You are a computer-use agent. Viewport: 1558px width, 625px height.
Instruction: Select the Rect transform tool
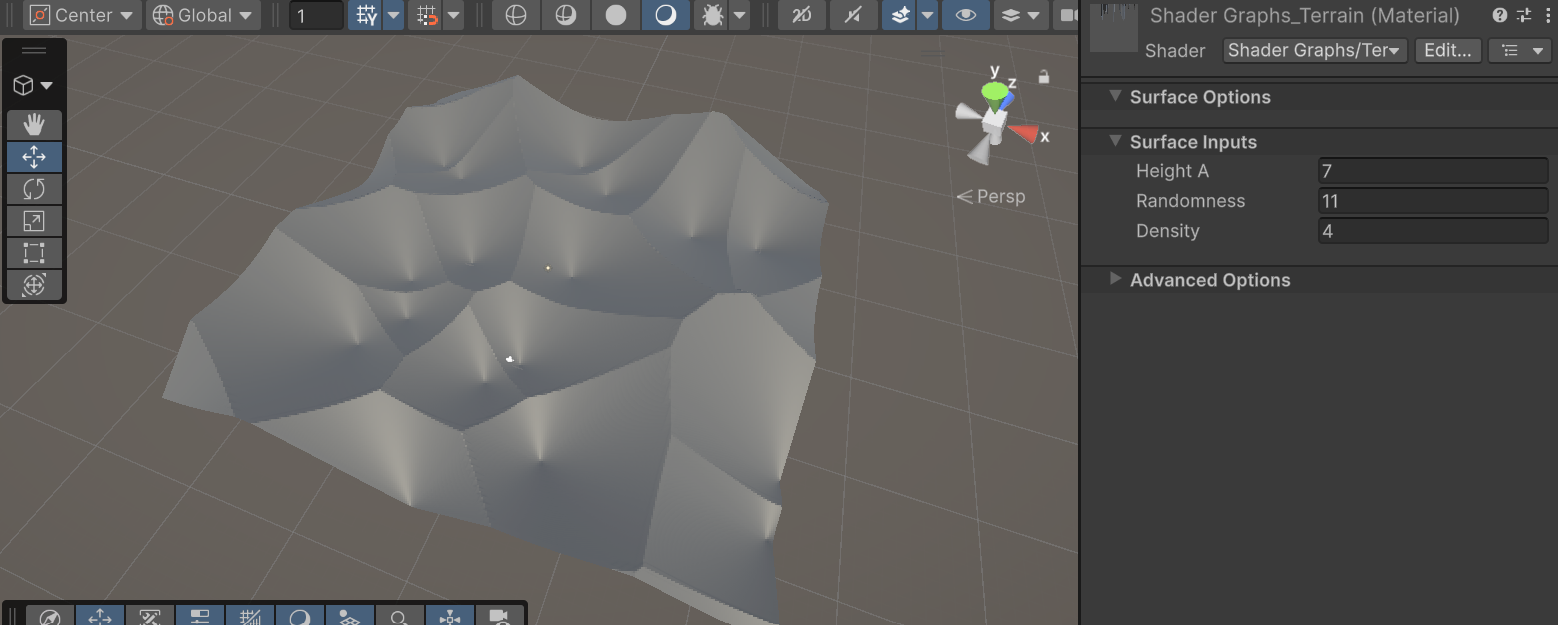tap(34, 253)
